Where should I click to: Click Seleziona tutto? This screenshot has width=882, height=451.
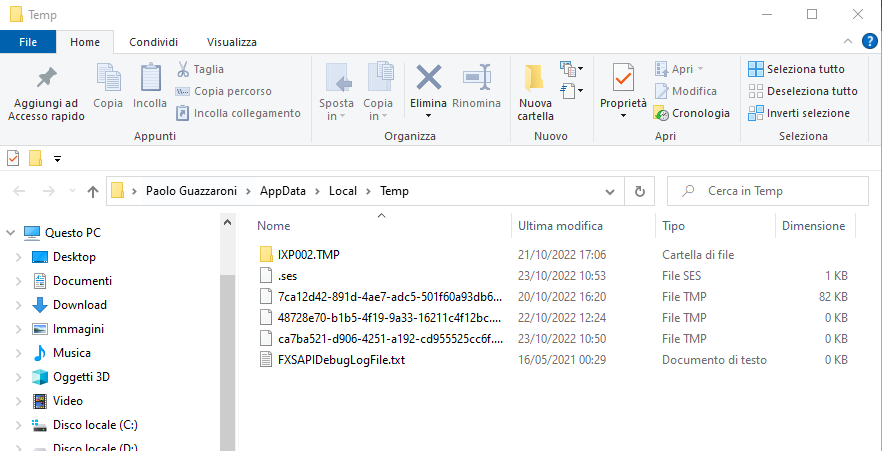(x=796, y=69)
